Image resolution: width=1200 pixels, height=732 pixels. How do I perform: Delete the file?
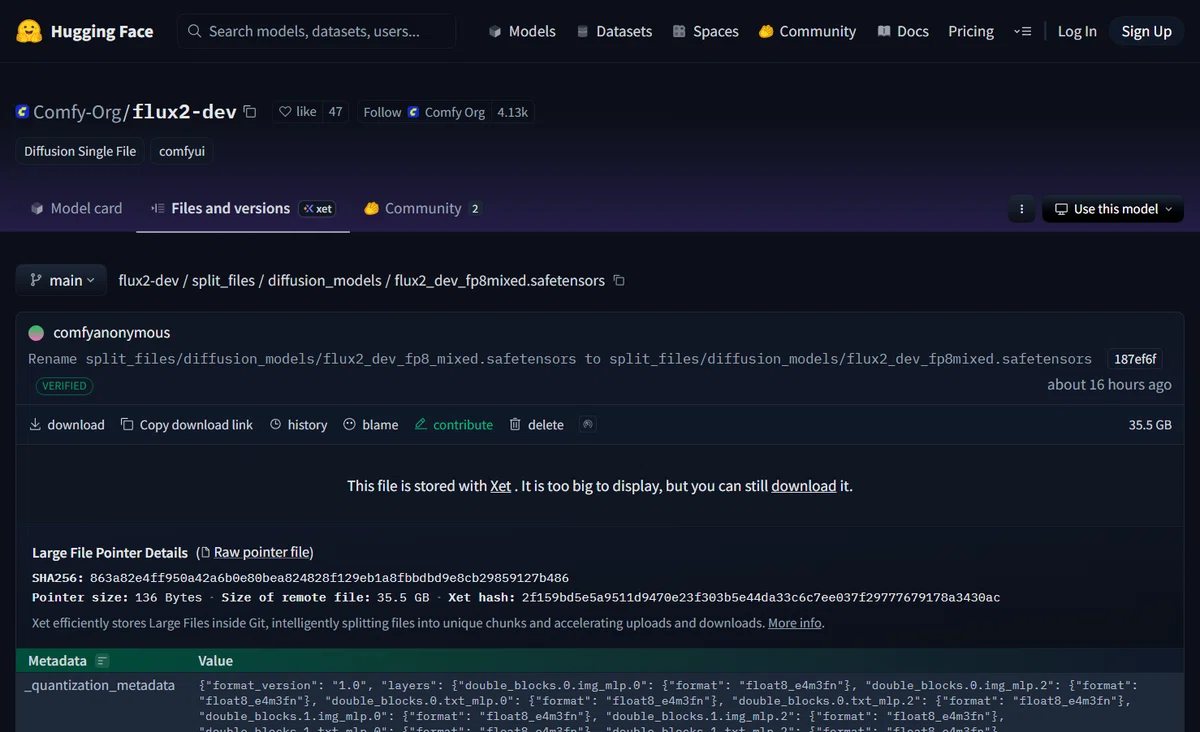[x=536, y=425]
